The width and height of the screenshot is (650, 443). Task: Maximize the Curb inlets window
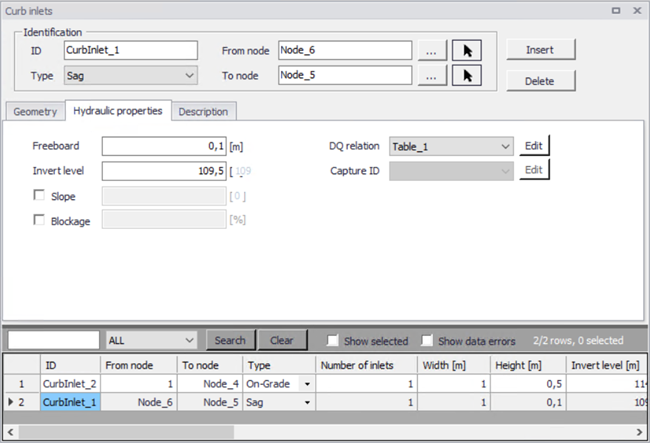click(x=616, y=11)
